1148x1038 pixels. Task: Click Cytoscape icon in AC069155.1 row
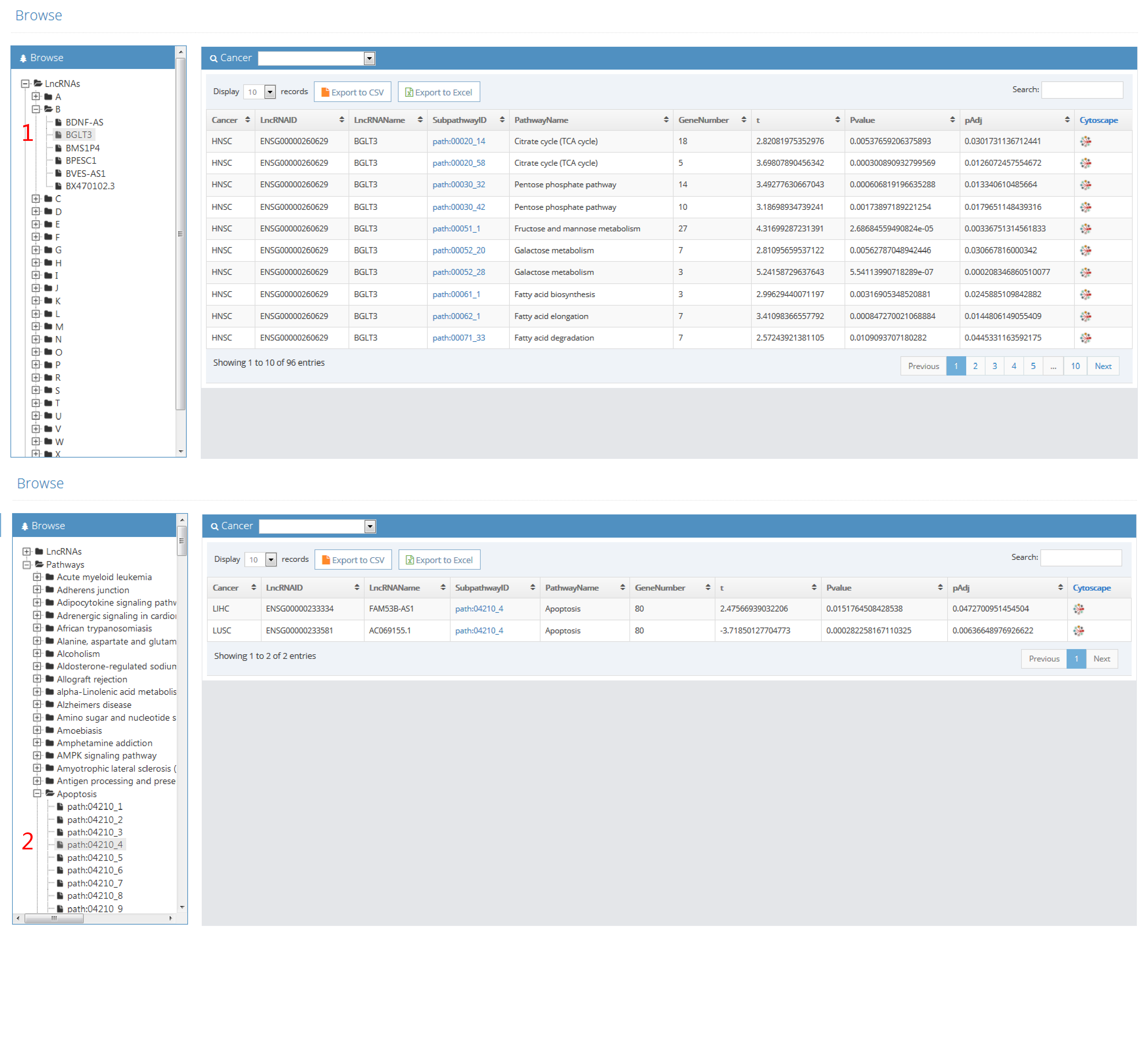[x=1078, y=630]
